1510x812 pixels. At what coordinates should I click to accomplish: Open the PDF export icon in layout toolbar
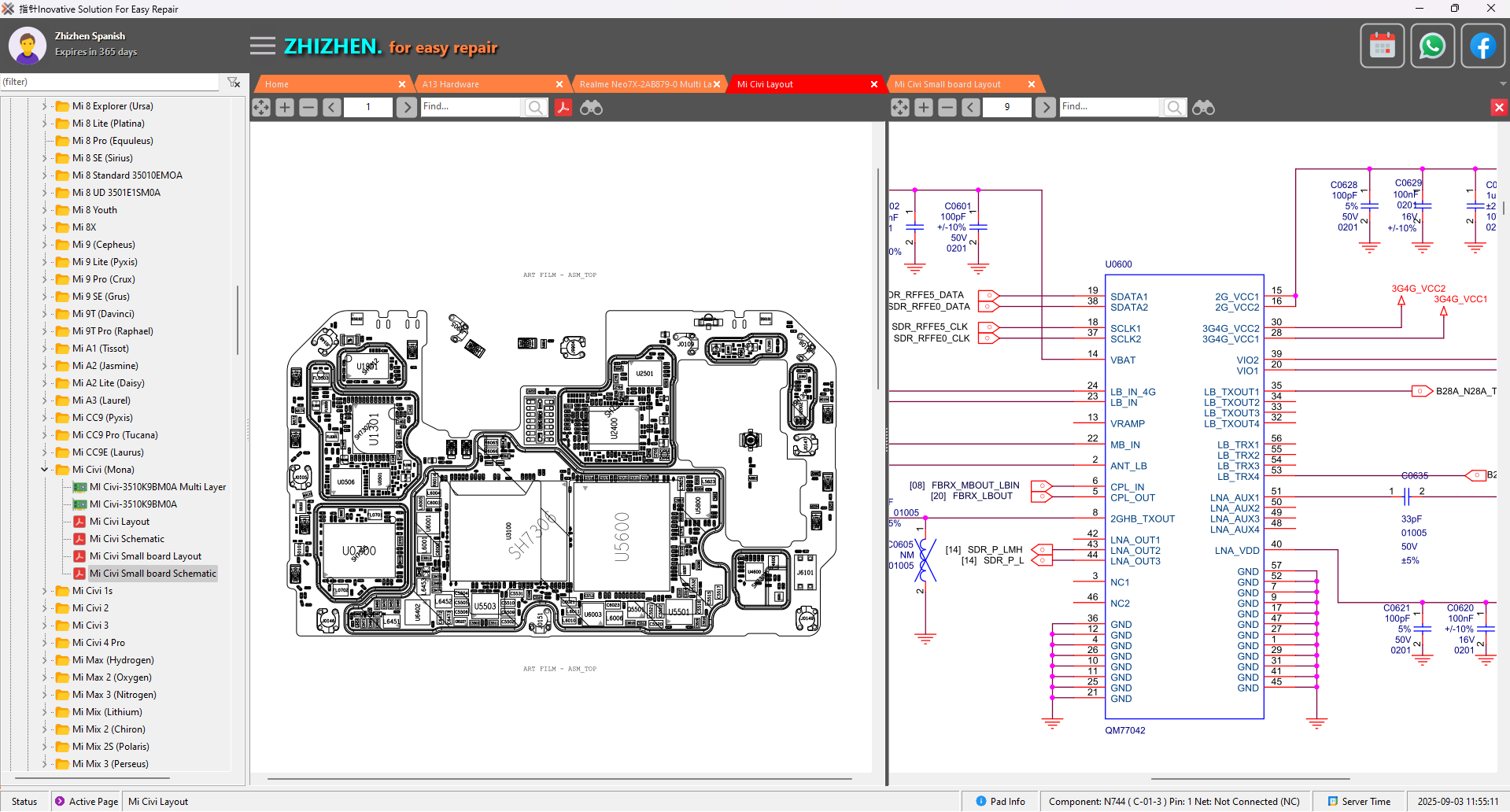(x=563, y=107)
